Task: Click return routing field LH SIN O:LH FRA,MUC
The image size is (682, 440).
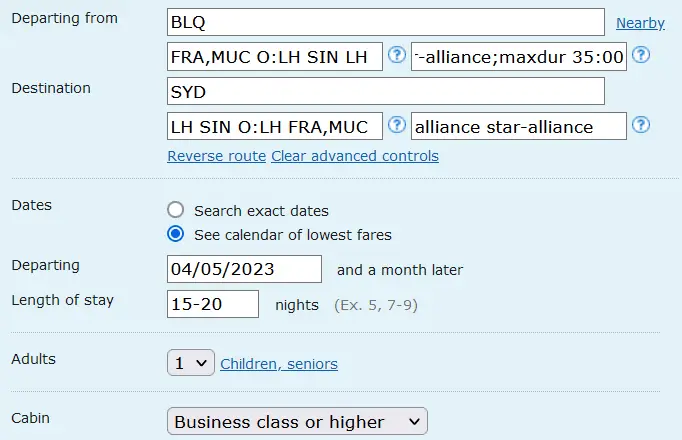Action: (x=275, y=126)
